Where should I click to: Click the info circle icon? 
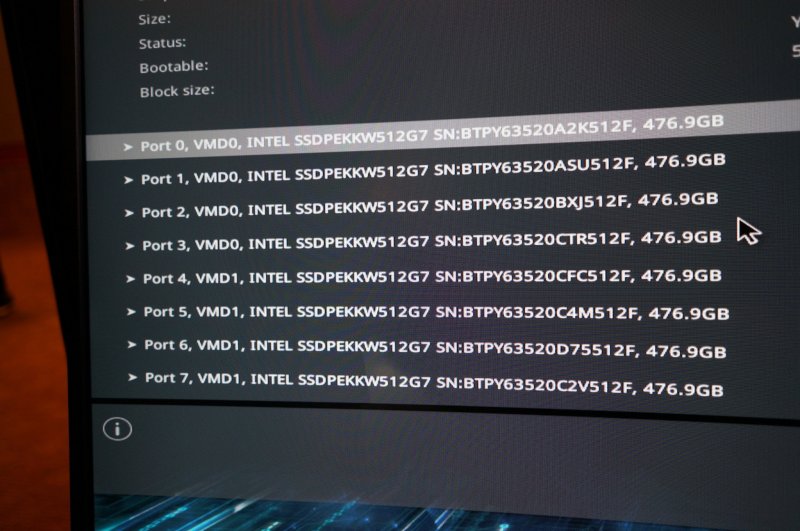(117, 429)
